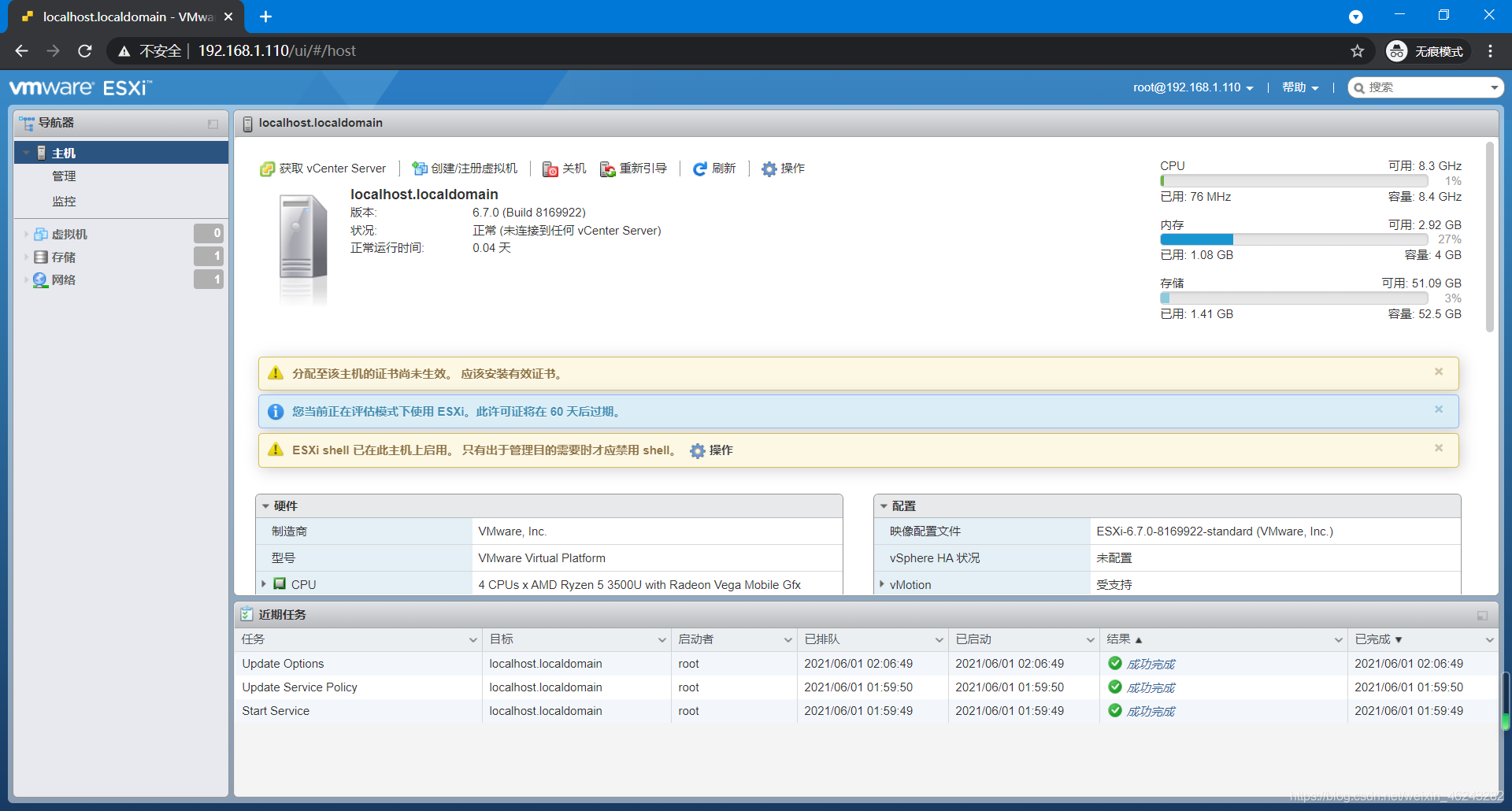Click the Start Service task row
1512x811 pixels.
[x=866, y=711]
